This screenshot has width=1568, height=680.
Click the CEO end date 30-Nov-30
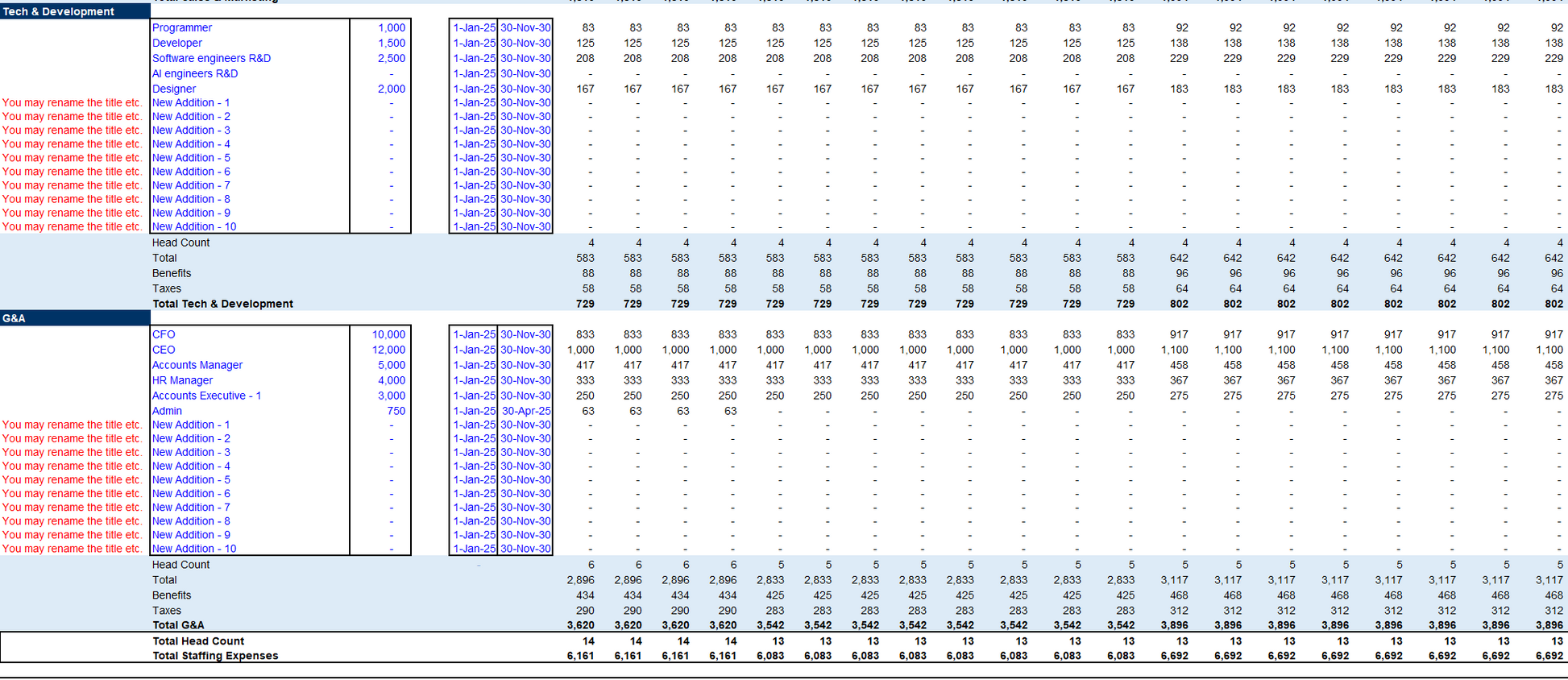pos(525,350)
